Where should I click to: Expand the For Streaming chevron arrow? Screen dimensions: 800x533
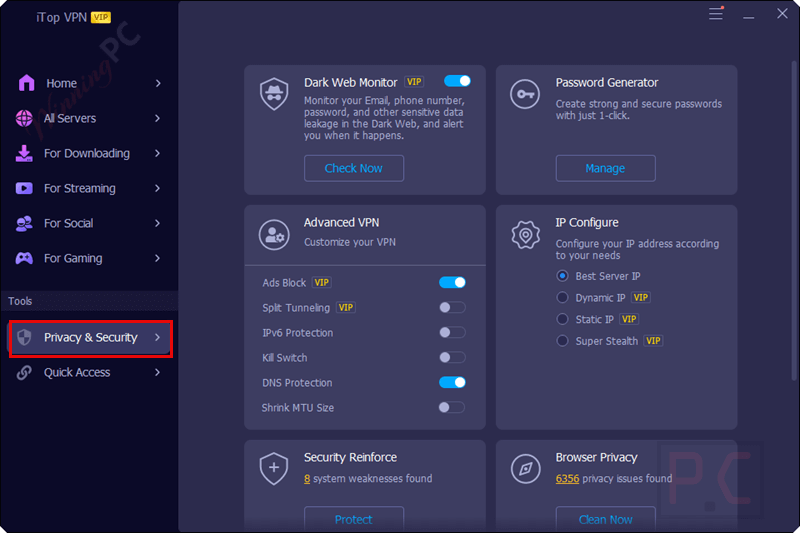(x=158, y=188)
